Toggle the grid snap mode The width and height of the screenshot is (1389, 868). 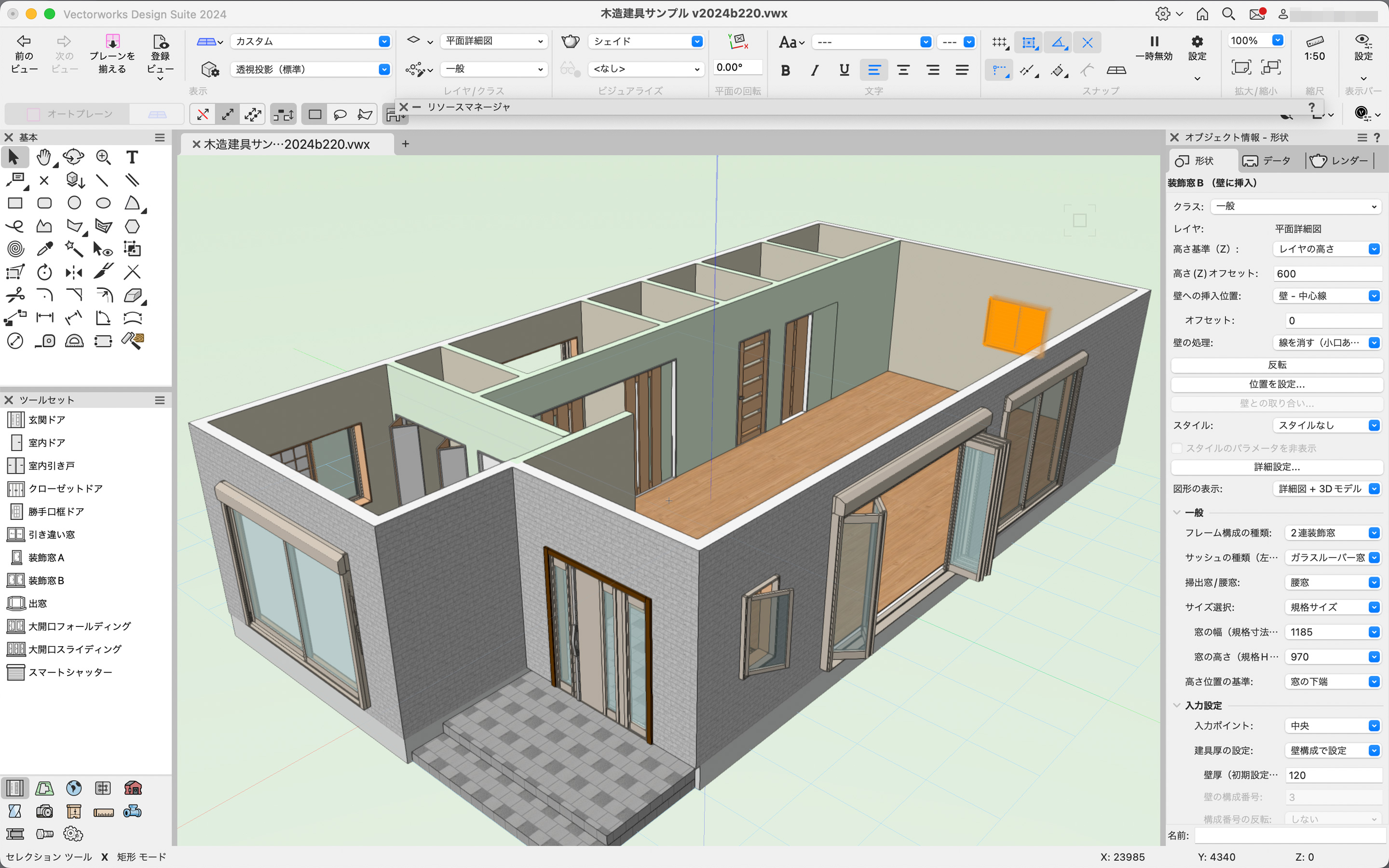pos(999,42)
